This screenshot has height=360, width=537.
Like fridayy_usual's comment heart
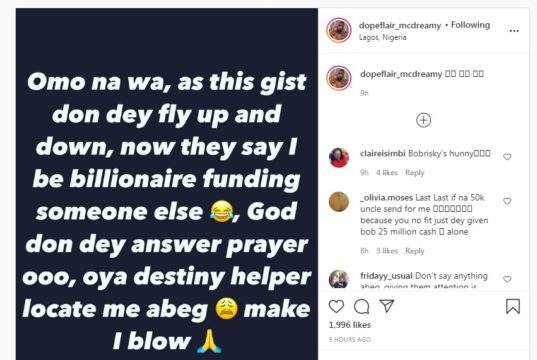507,279
